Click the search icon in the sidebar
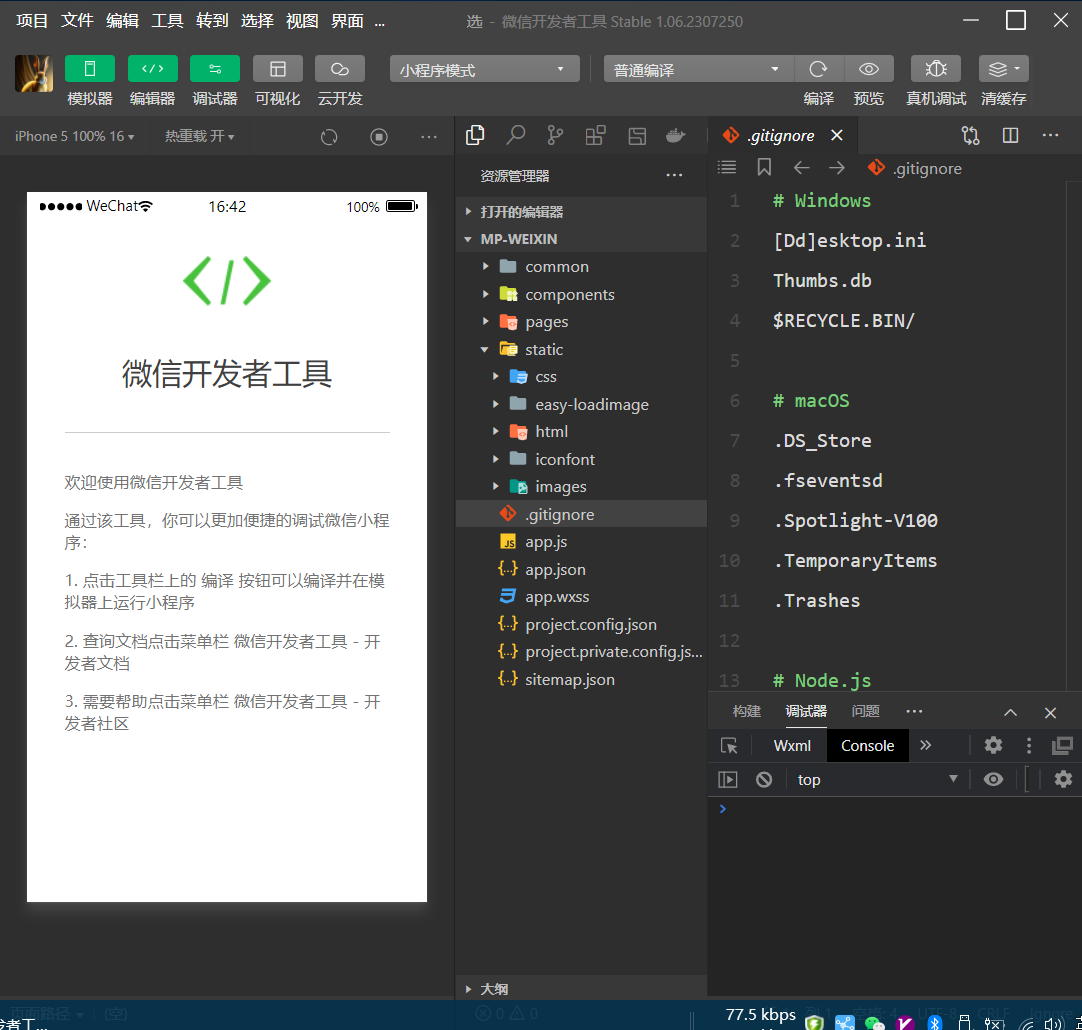This screenshot has width=1082, height=1030. tap(515, 136)
